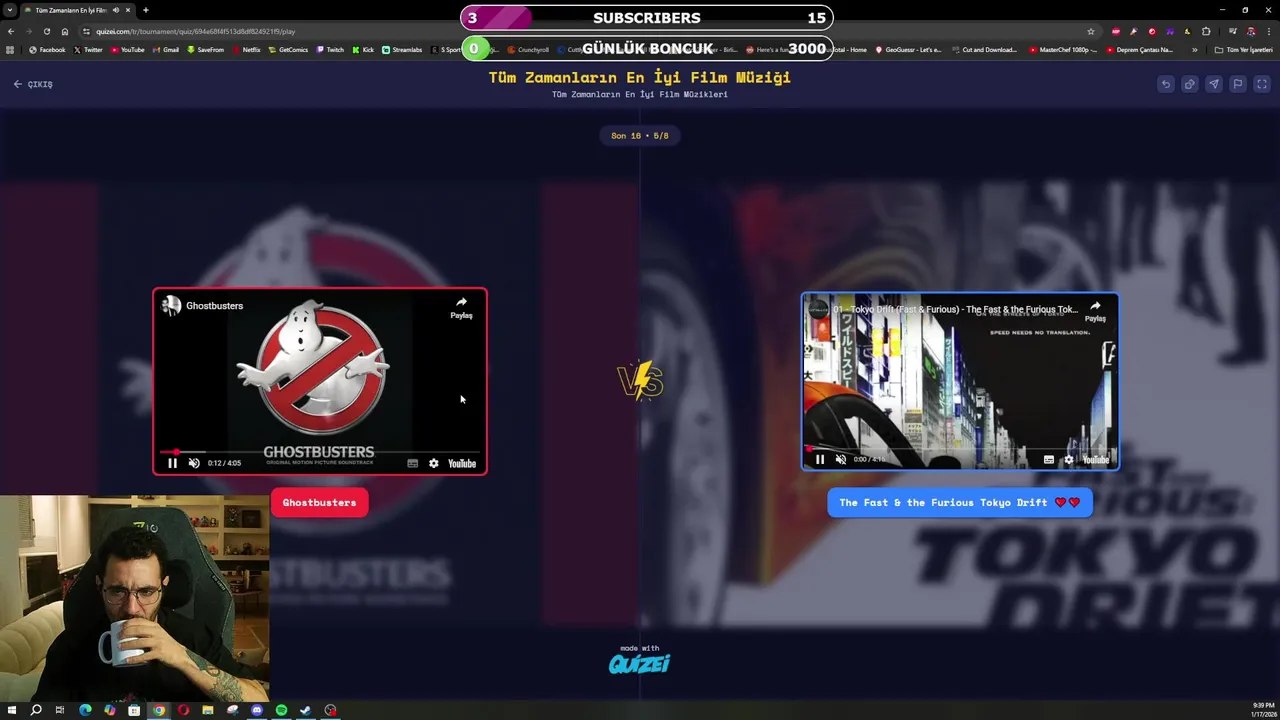The image size is (1280, 720).
Task: Click the undo arrow icon in the quiz header
Action: point(1165,84)
